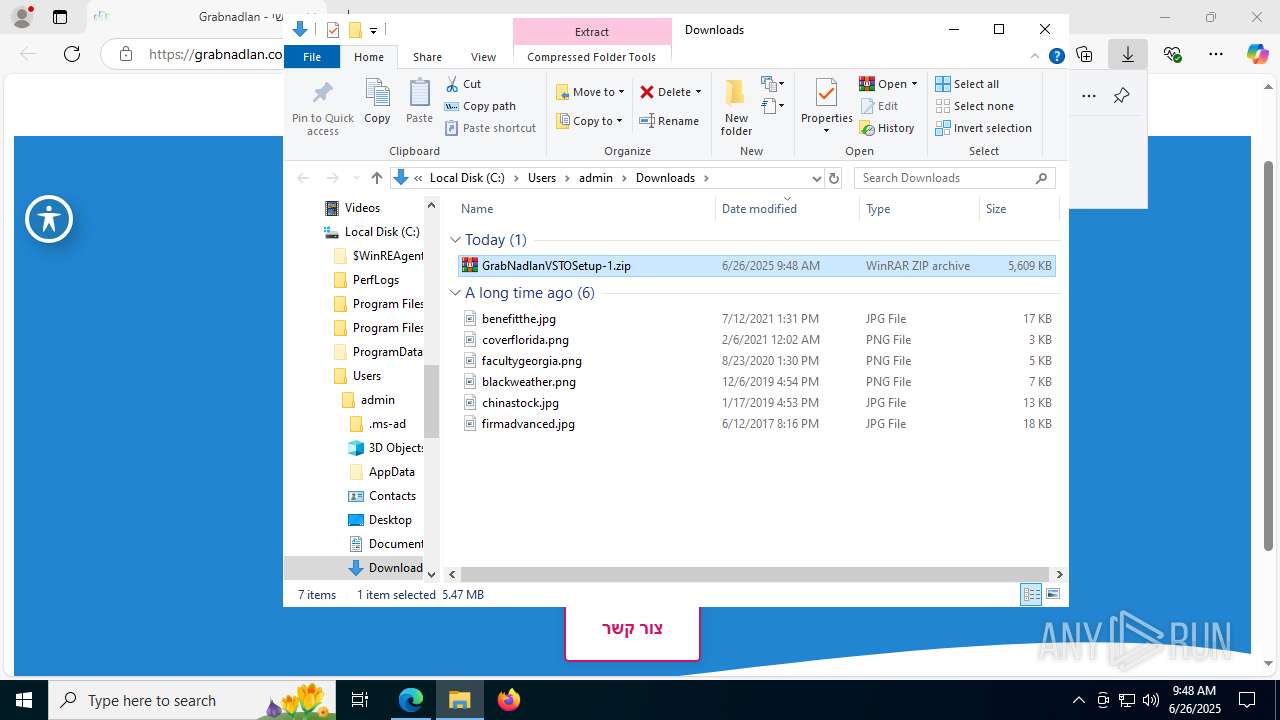Select AppData folder in tree

tap(391, 472)
